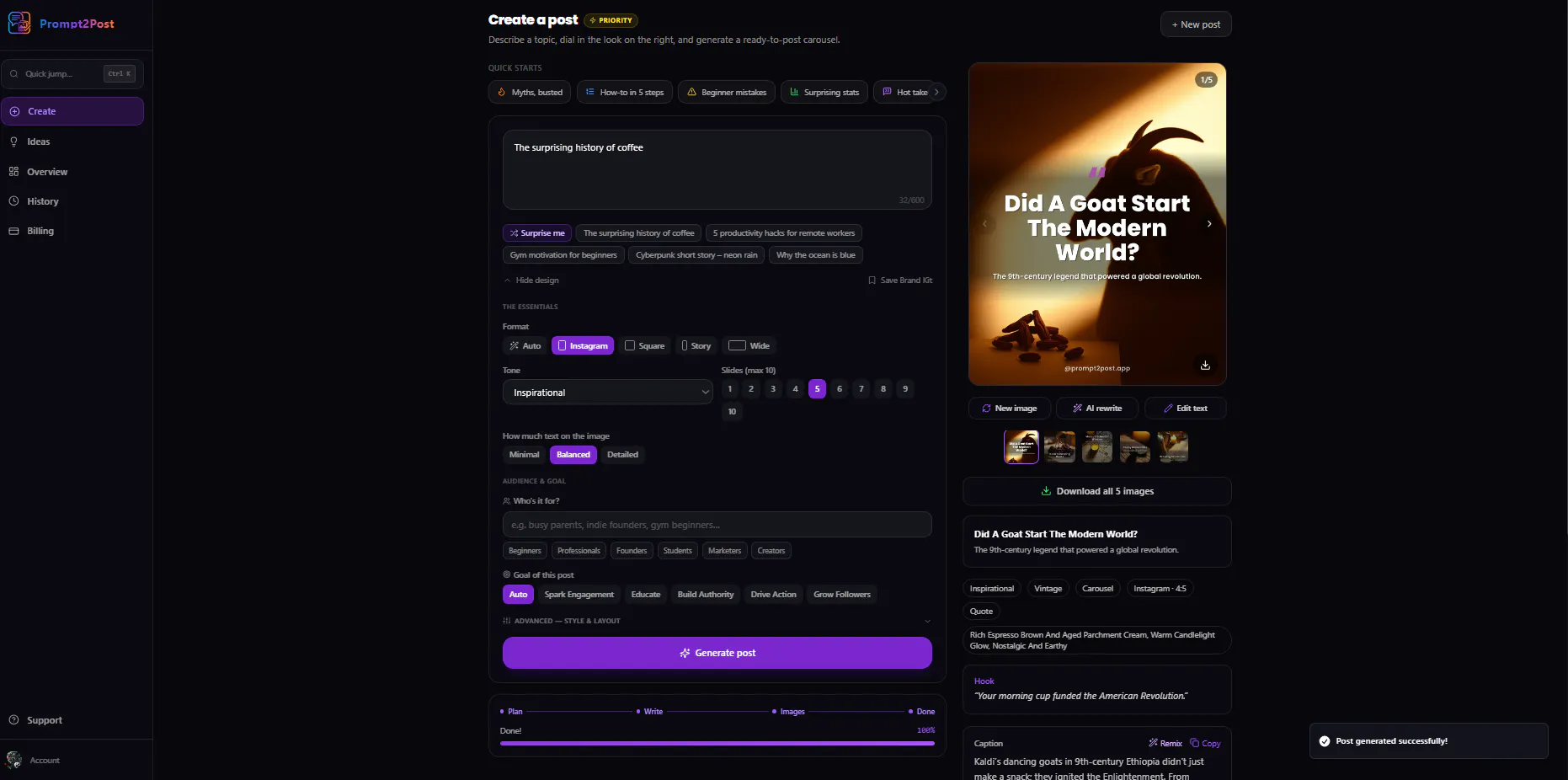Go to previous slide arrow

click(x=985, y=224)
